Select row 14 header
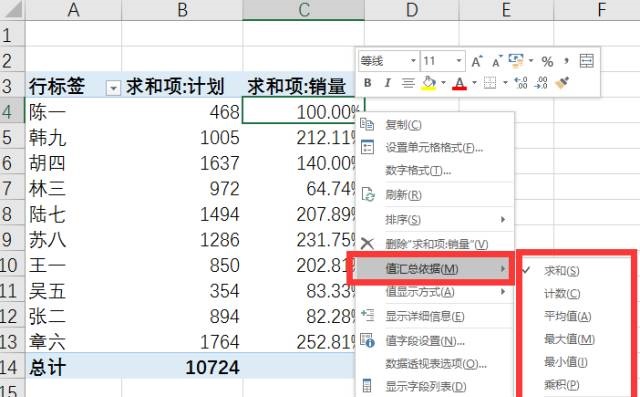This screenshot has width=640, height=397. pyautogui.click(x=12, y=367)
